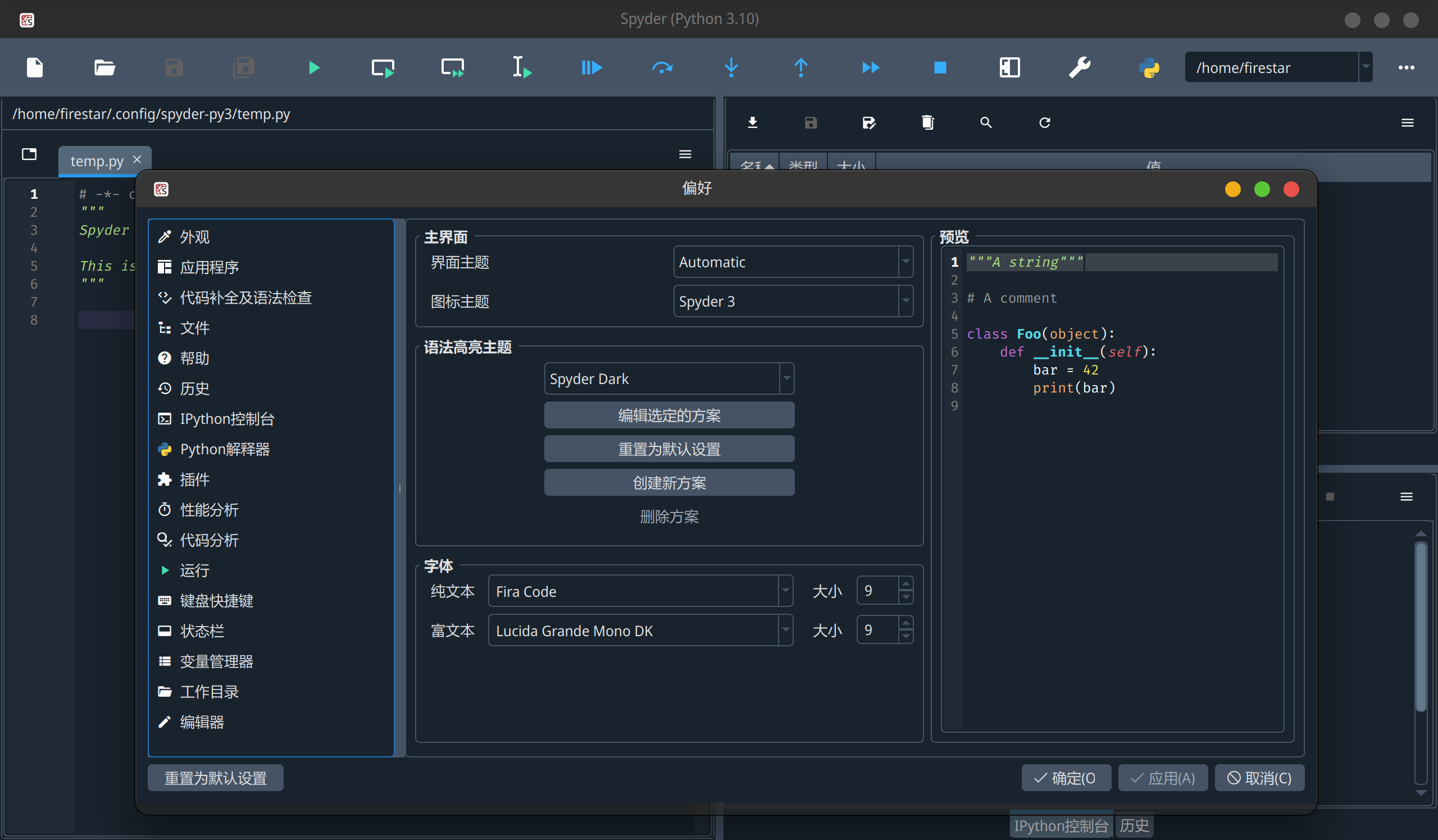Screen dimensions: 1438x840
Task: Select 性能分析 in preferences sidebar
Action: point(271,510)
